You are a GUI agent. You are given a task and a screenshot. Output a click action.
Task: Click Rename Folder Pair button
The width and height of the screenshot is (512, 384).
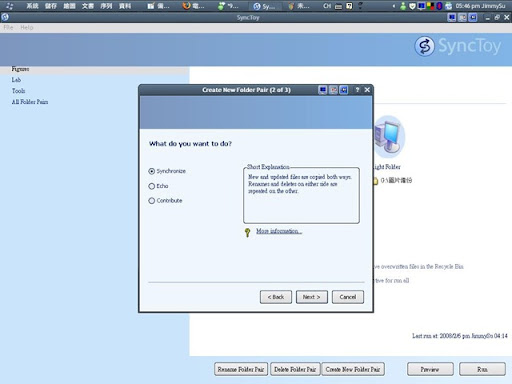click(241, 369)
